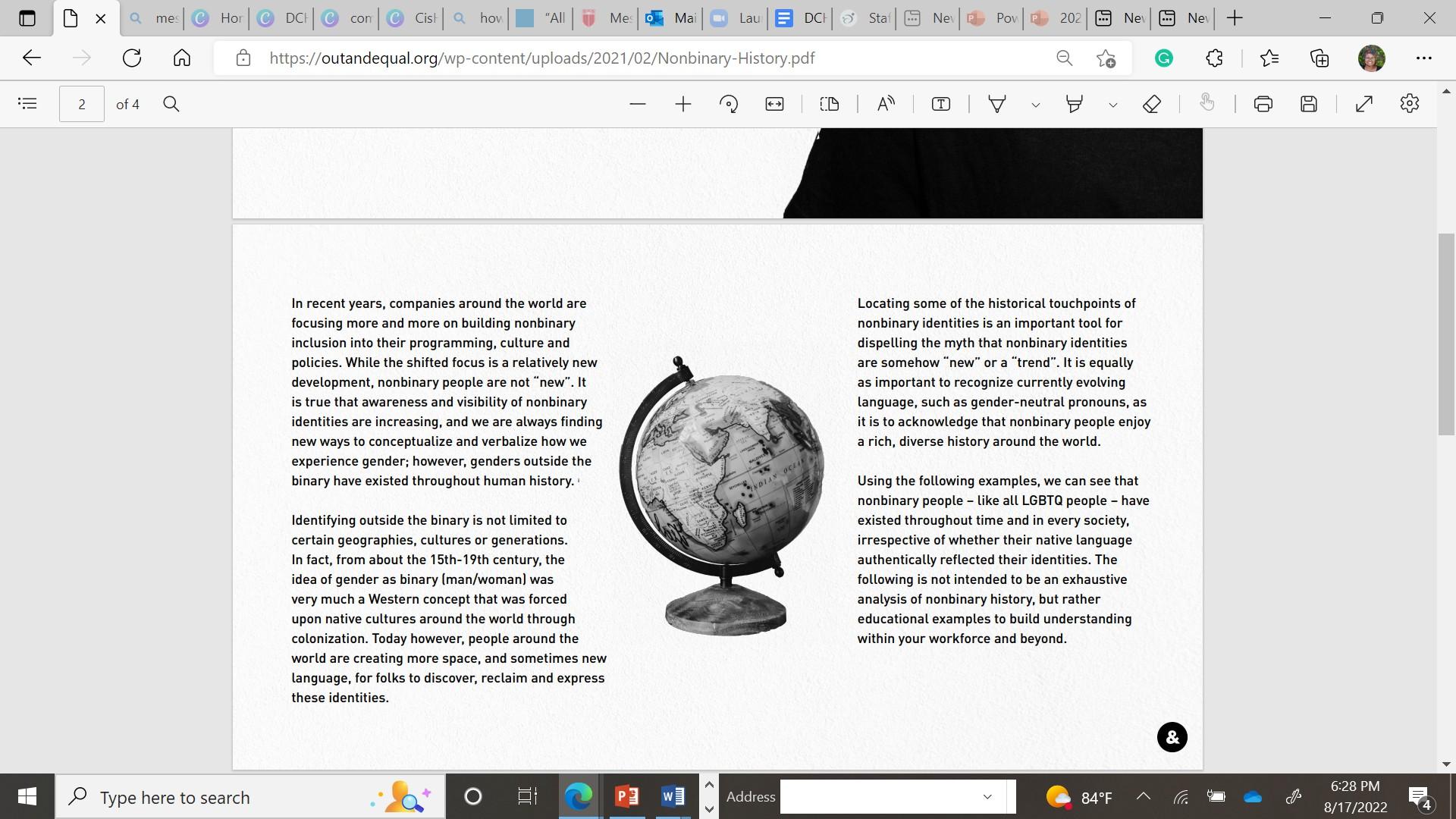This screenshot has height=819, width=1456.
Task: Zoom out the PDF with minus
Action: pyautogui.click(x=638, y=104)
